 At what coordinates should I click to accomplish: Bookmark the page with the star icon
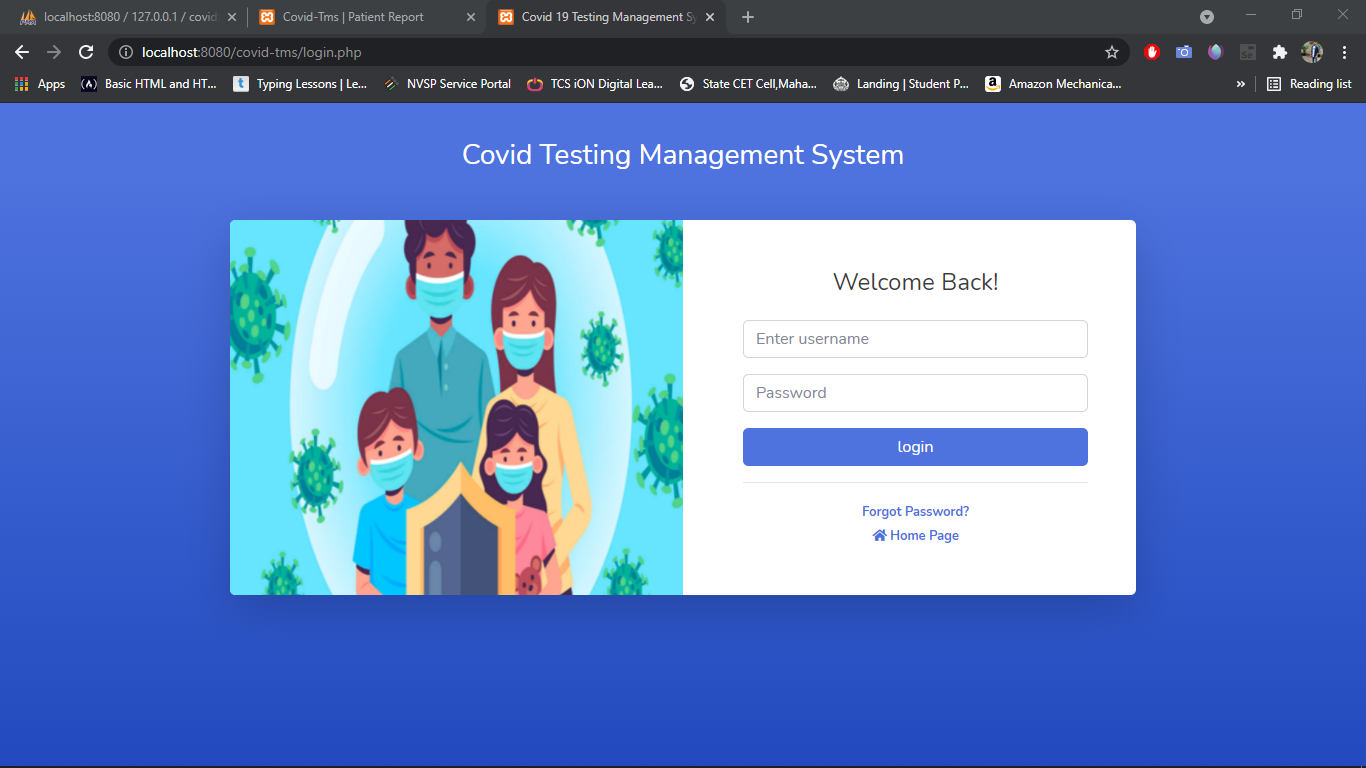[x=1112, y=51]
